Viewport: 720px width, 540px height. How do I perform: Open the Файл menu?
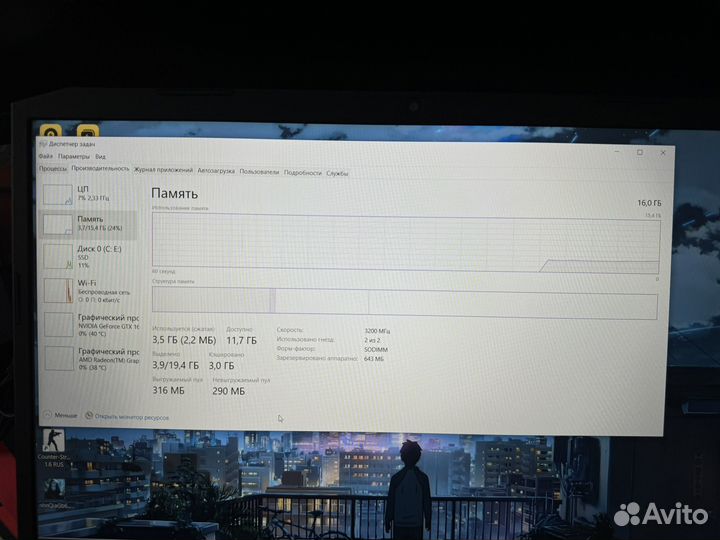coord(45,157)
